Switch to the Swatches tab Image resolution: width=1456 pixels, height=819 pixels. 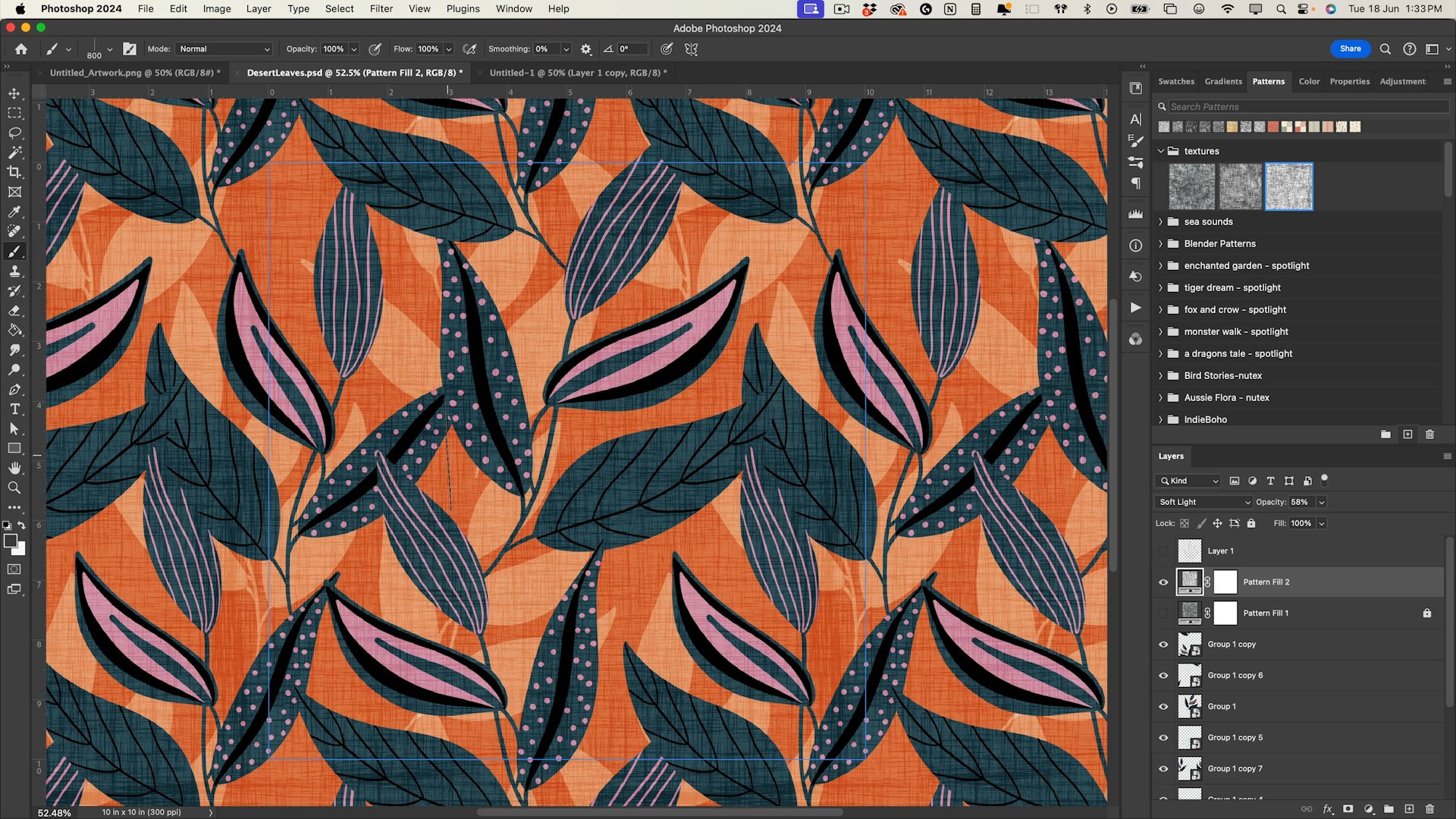coord(1175,81)
